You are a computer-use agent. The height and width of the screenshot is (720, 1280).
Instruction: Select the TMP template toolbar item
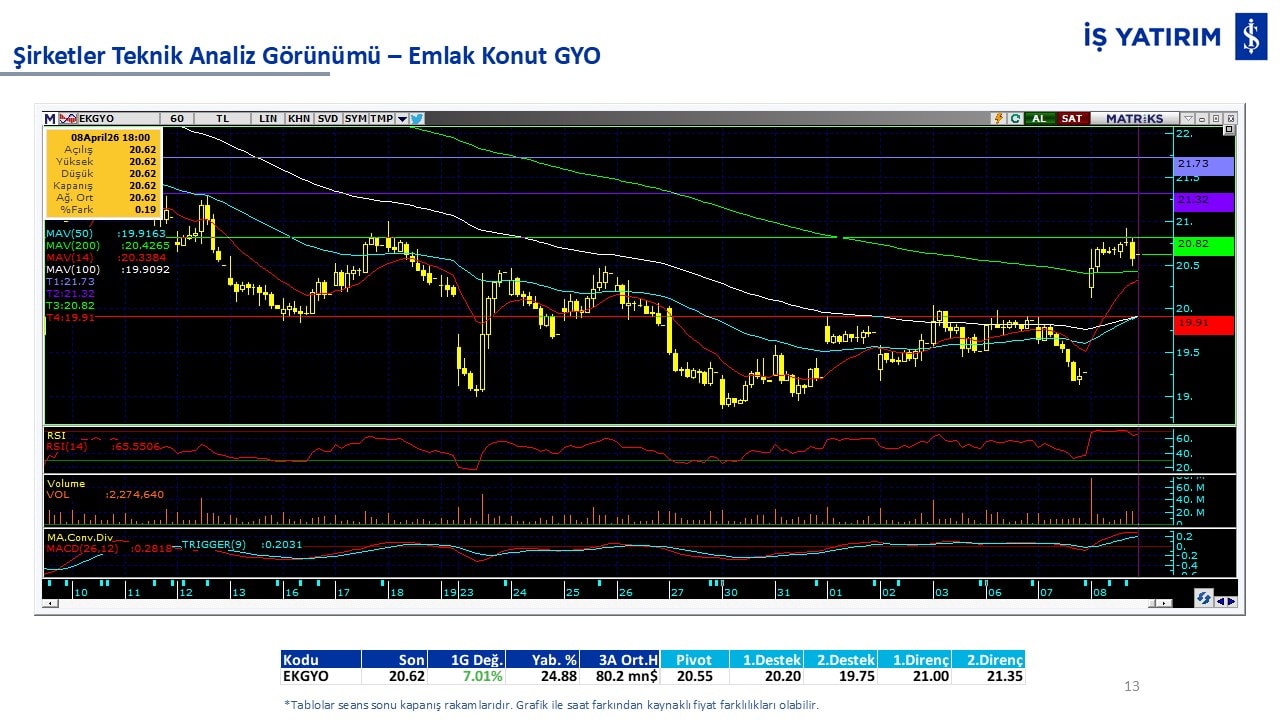(381, 118)
